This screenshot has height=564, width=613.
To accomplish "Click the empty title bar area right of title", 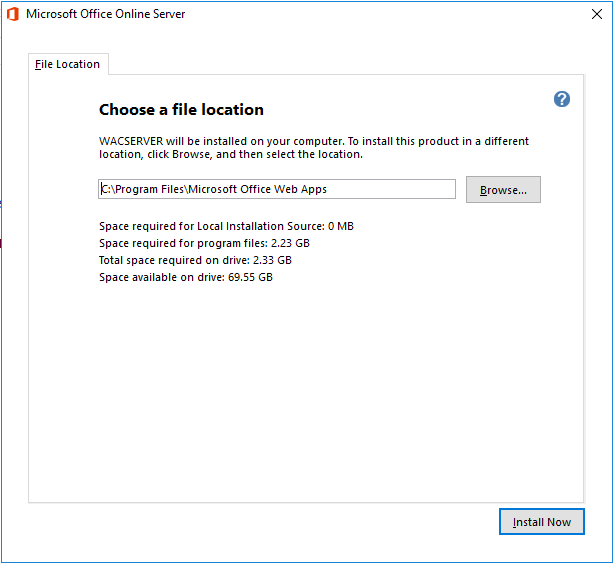I will point(380,15).
